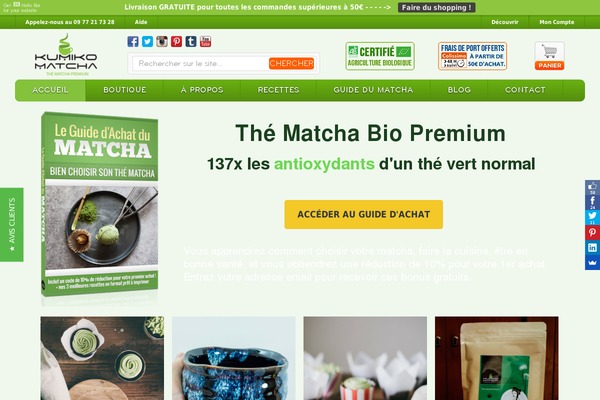
Task: Open the Tumblr icon in header
Action: (x=191, y=41)
